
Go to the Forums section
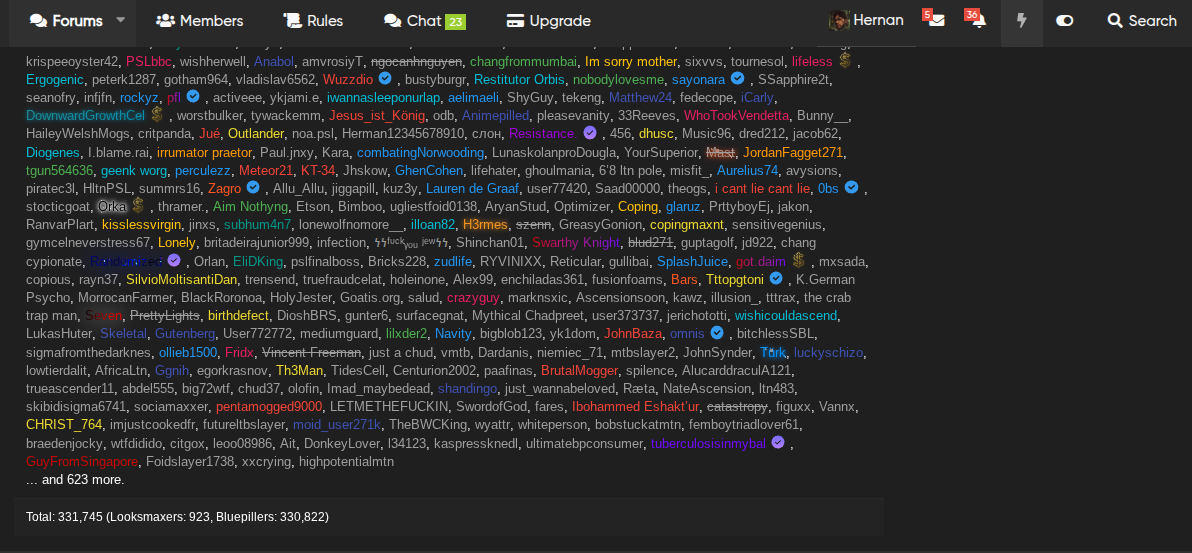[x=66, y=21]
